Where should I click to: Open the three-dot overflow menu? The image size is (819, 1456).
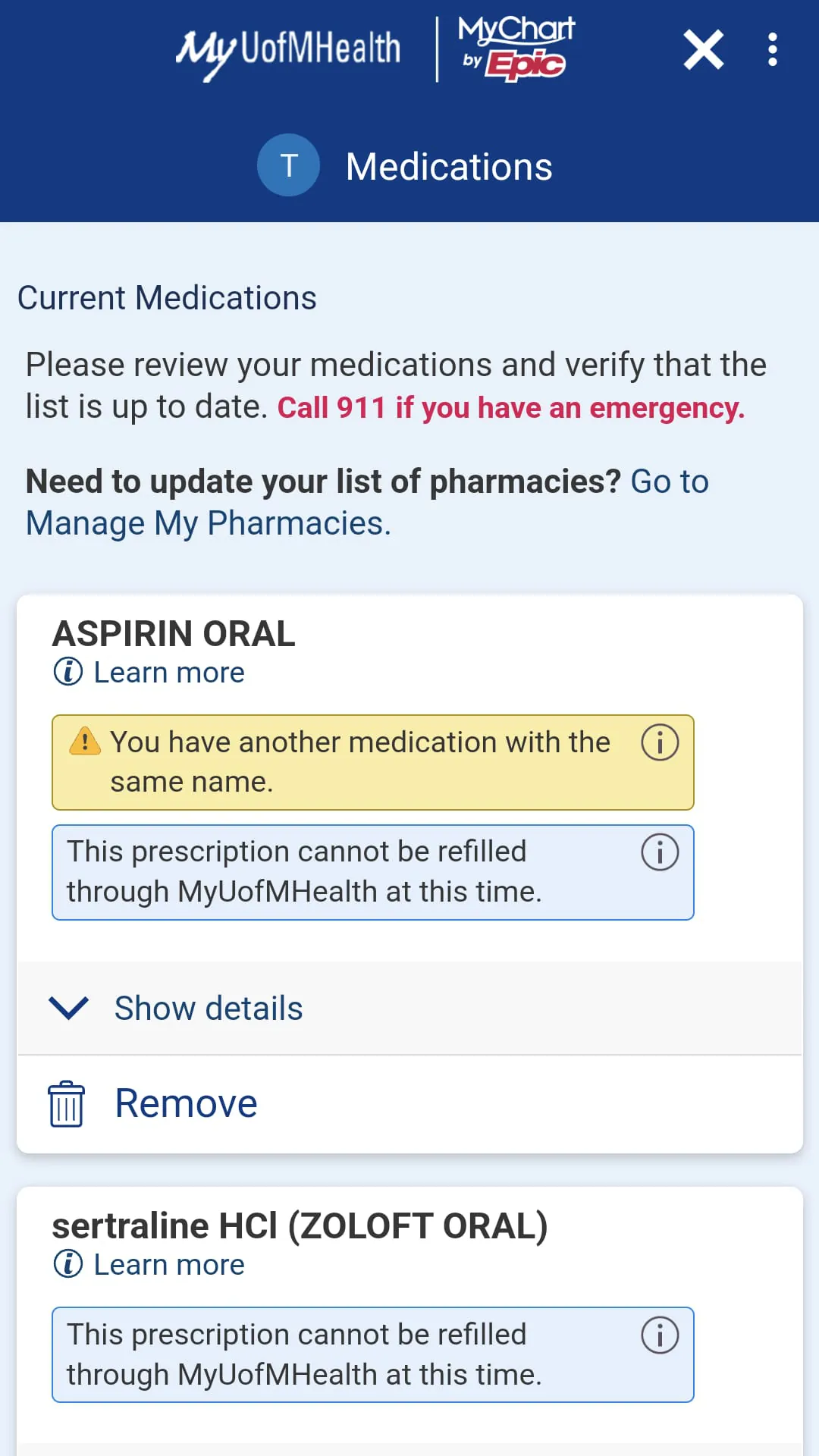(x=772, y=50)
